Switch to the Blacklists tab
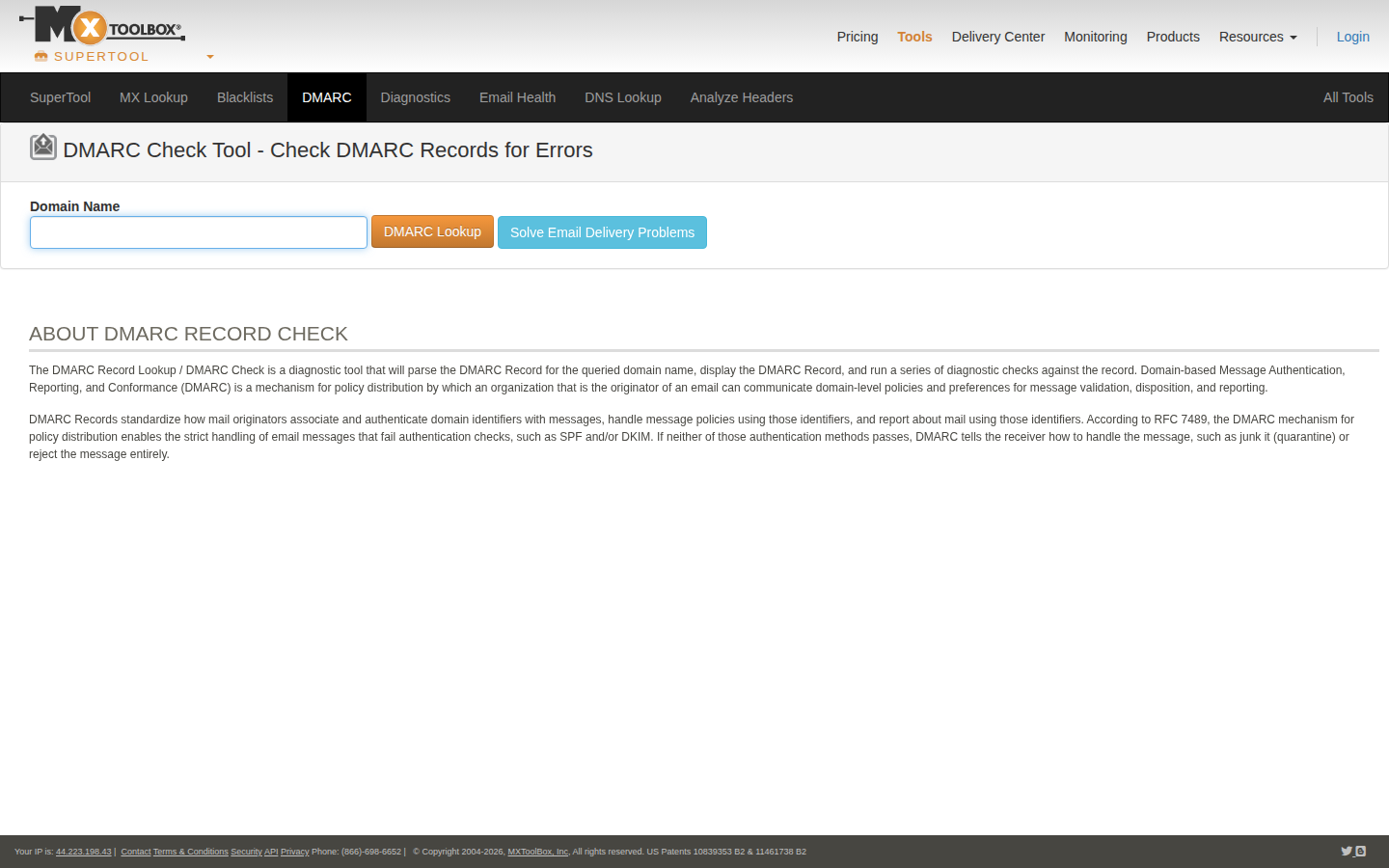The height and width of the screenshot is (868, 1389). click(245, 97)
